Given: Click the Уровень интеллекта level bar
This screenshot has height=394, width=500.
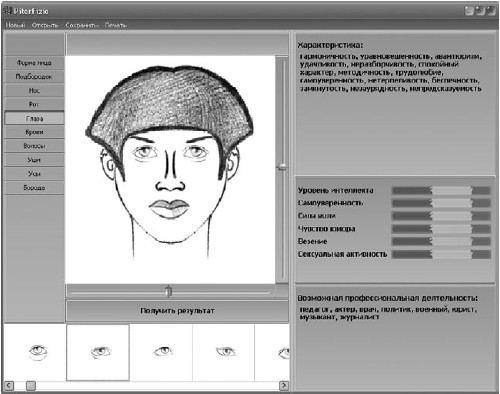Looking at the screenshot, I should 441,191.
